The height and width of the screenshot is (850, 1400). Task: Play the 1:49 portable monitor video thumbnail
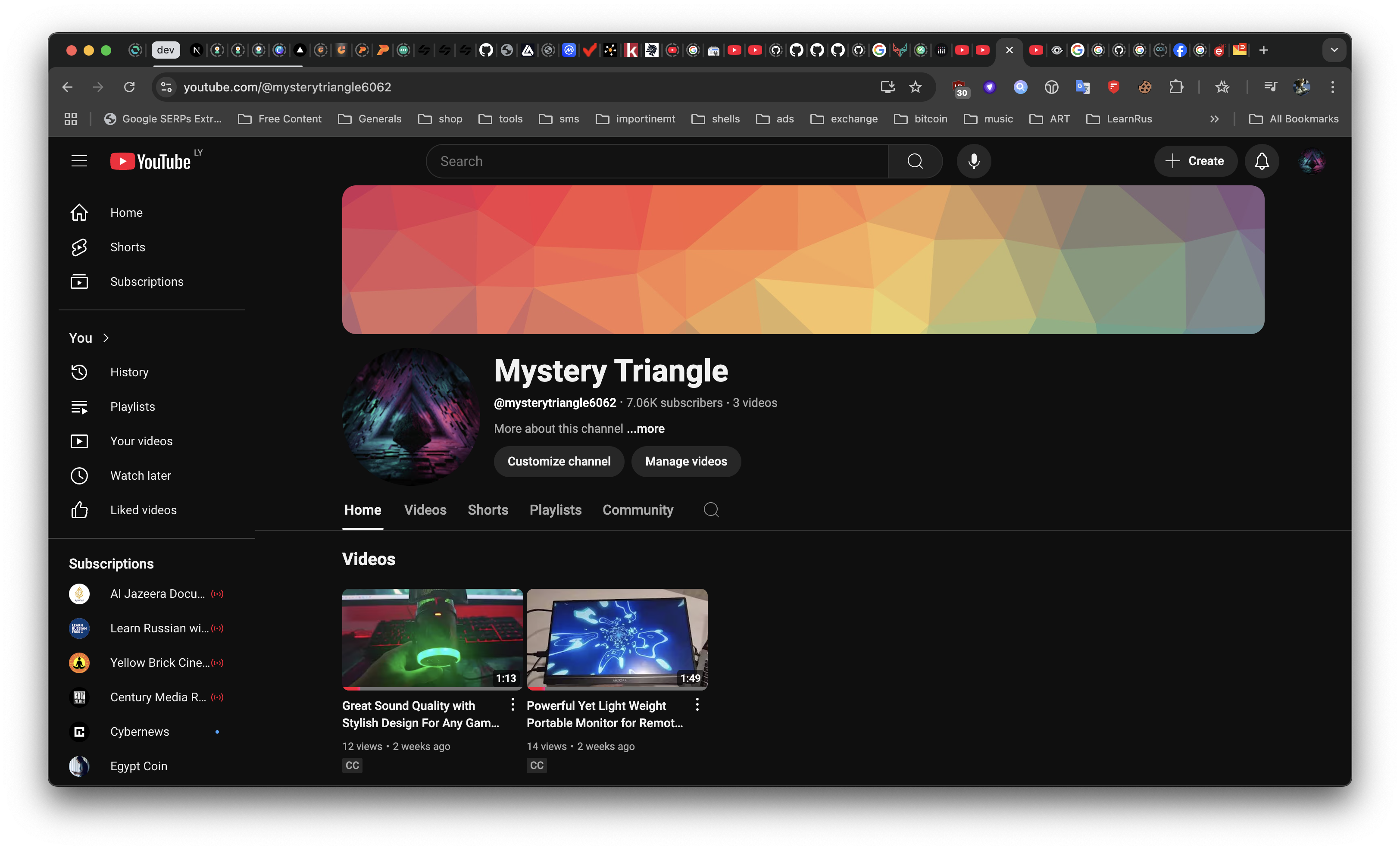pos(616,639)
